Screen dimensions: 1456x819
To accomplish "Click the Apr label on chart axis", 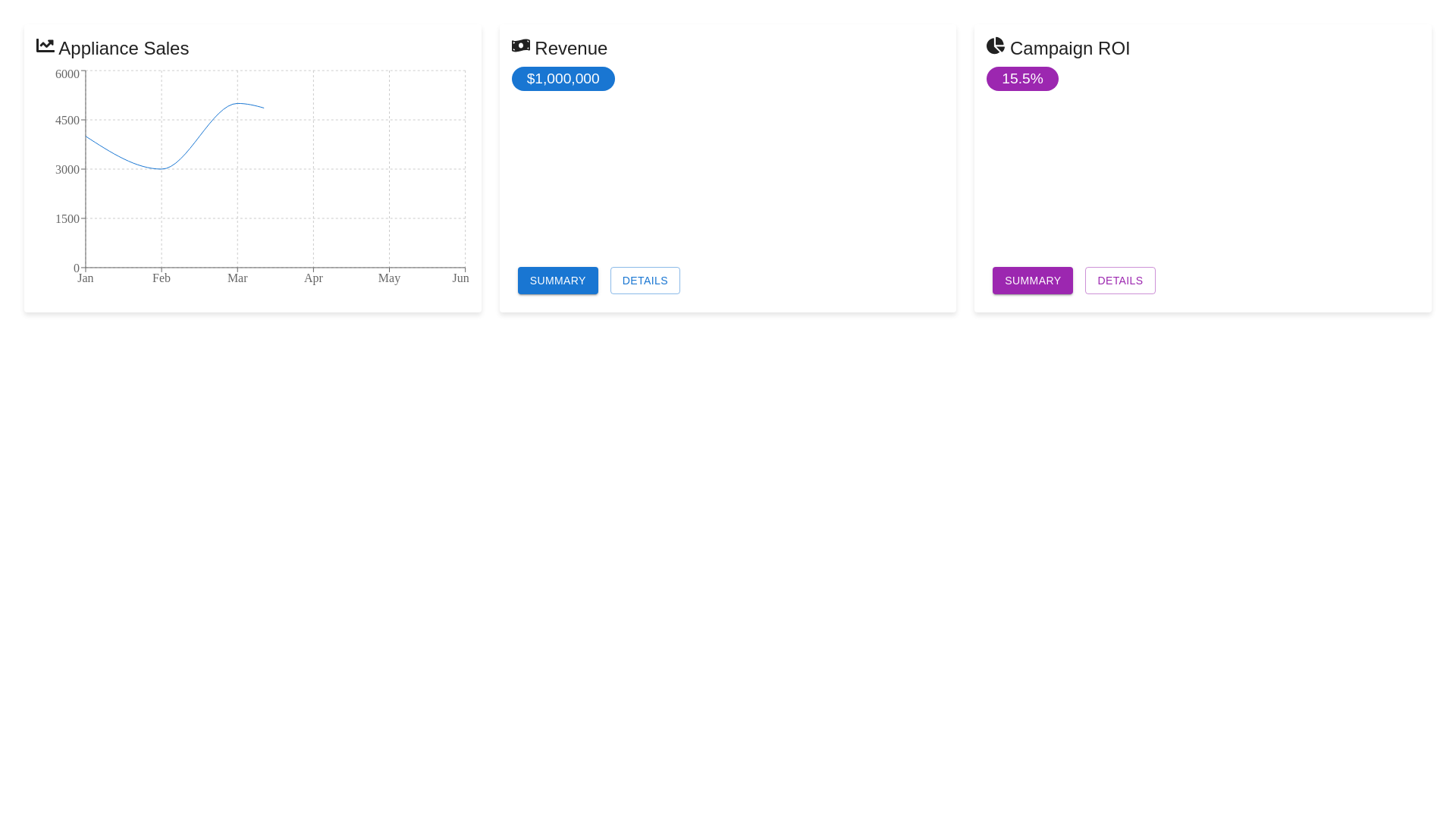I will (x=313, y=278).
